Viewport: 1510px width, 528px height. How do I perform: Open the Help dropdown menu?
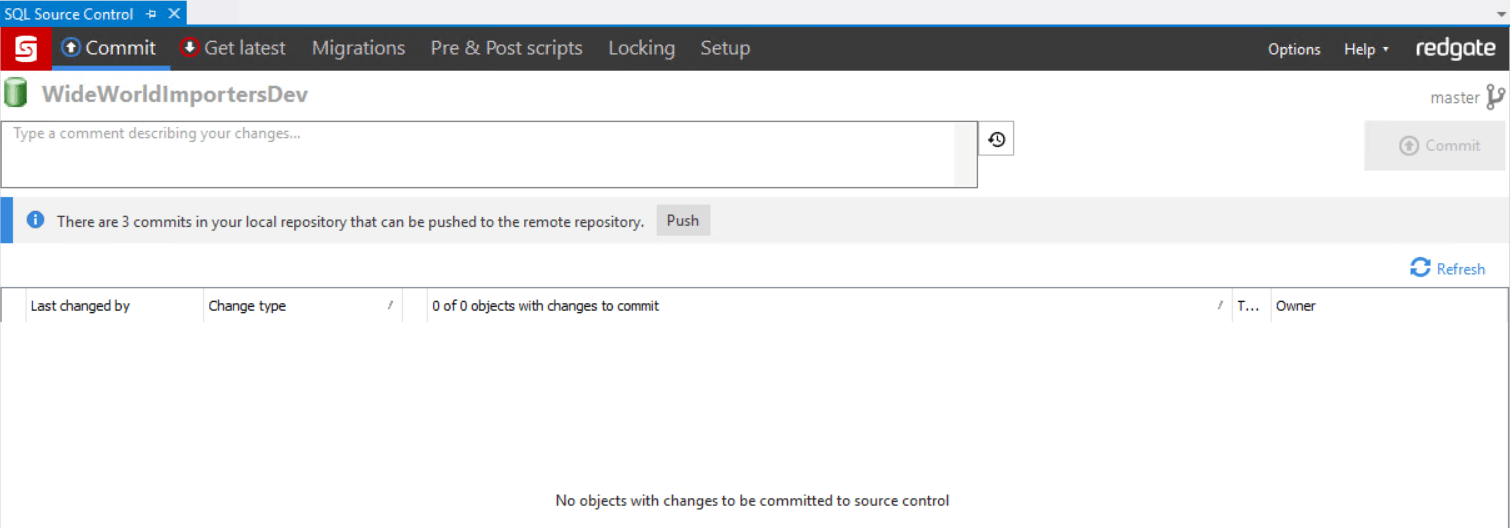pos(1366,49)
